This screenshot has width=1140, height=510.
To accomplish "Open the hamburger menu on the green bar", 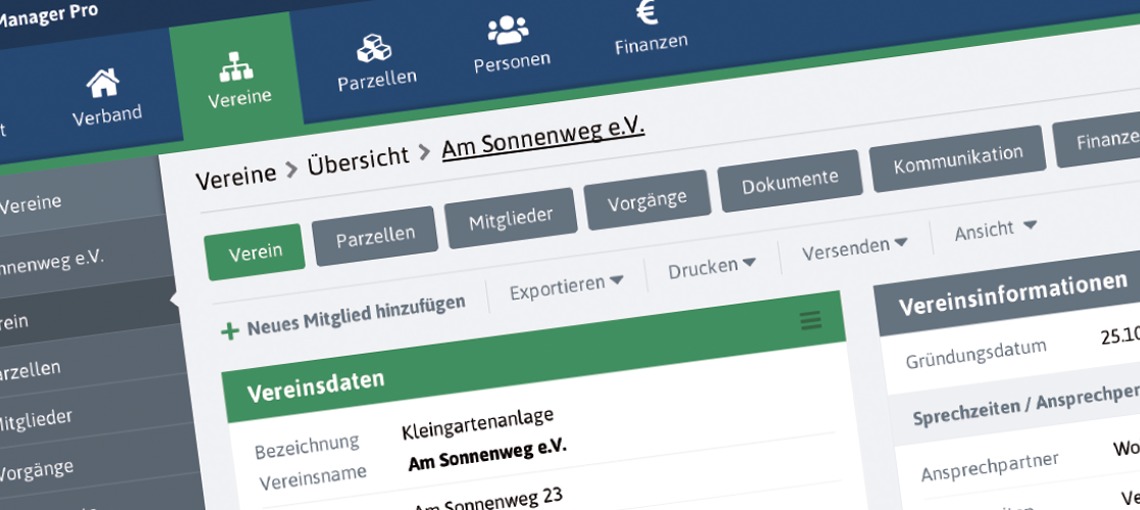I will tap(811, 320).
